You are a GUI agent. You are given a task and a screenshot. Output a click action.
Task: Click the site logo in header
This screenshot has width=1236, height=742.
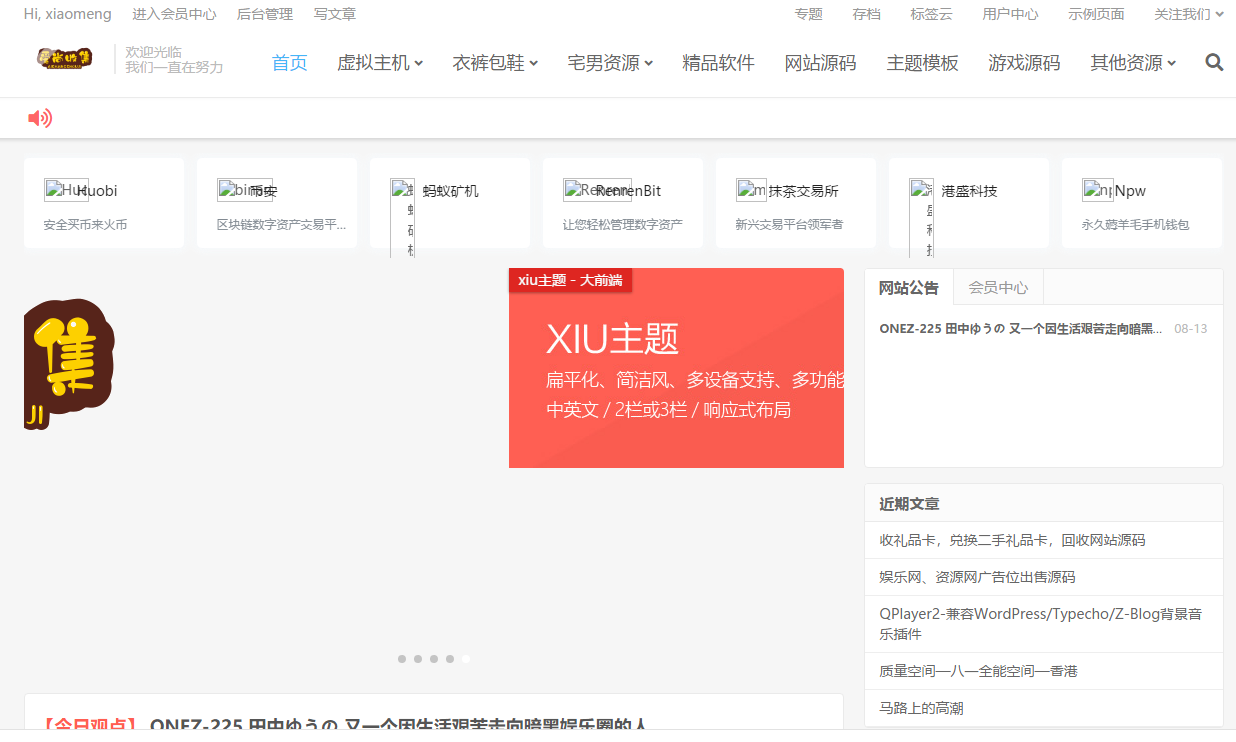pos(64,59)
